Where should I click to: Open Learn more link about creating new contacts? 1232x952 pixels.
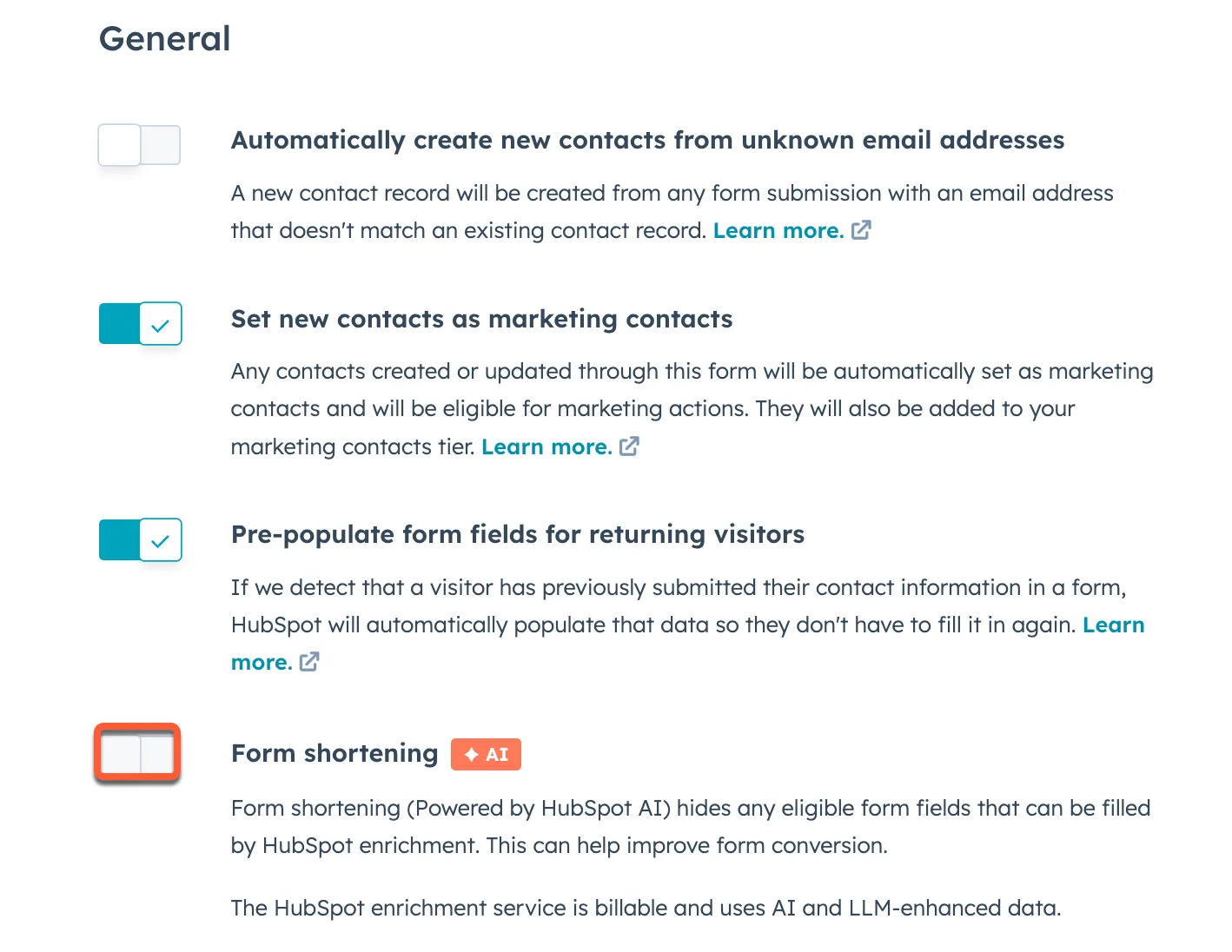point(778,230)
